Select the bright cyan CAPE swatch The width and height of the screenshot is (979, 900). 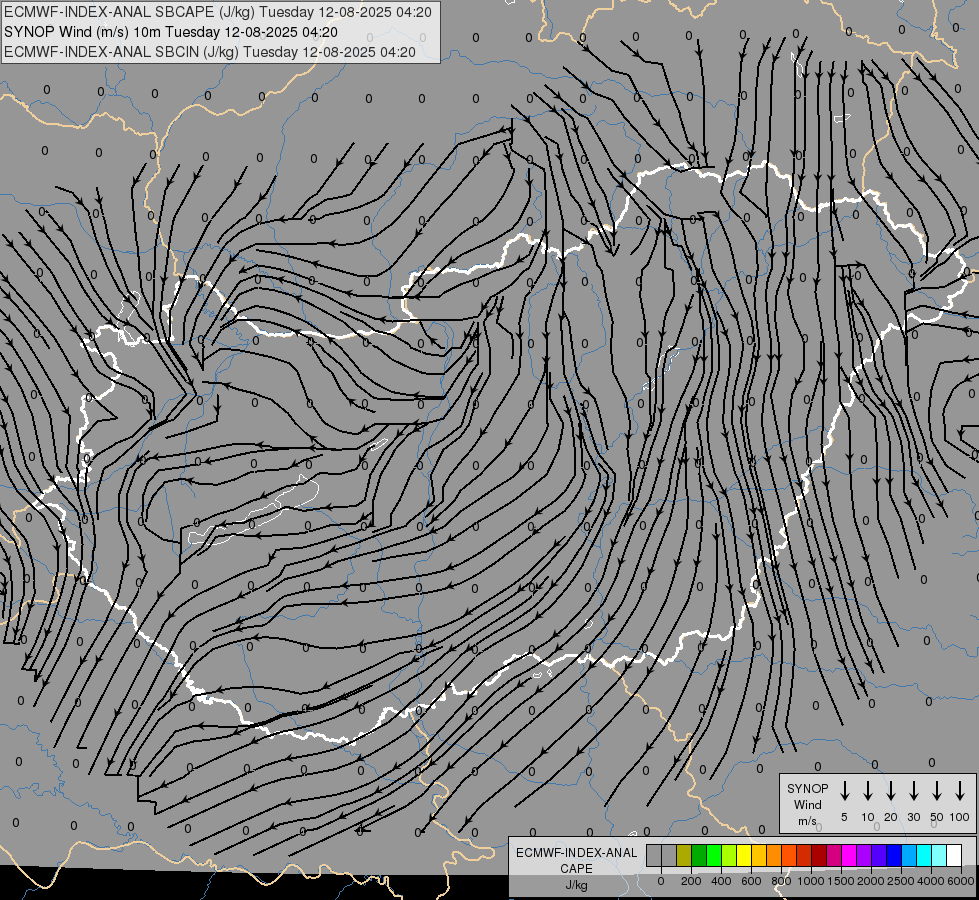pos(925,855)
